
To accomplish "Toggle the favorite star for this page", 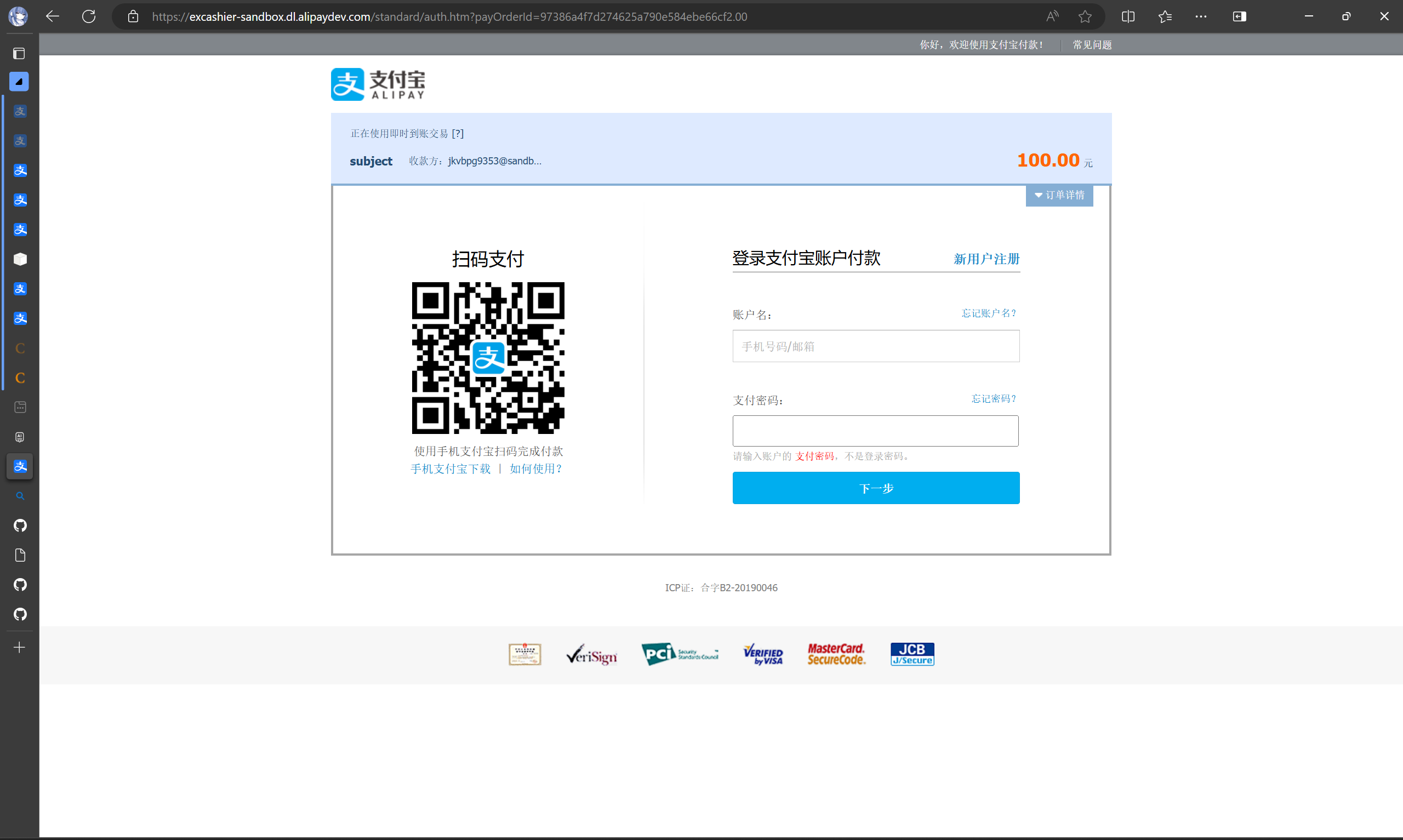I will 1085,16.
